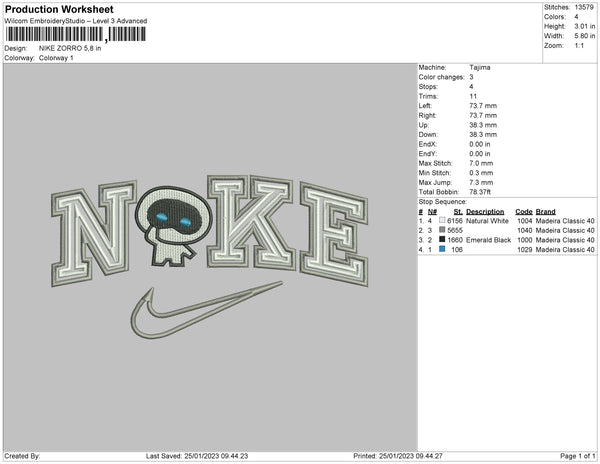This screenshot has height=464, width=600.
Task: Click the 'Trims:' value 11
Action: click(x=473, y=96)
